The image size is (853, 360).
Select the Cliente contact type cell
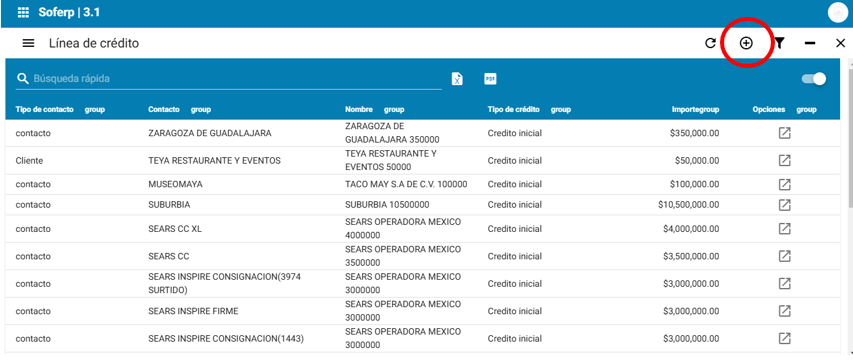point(29,161)
